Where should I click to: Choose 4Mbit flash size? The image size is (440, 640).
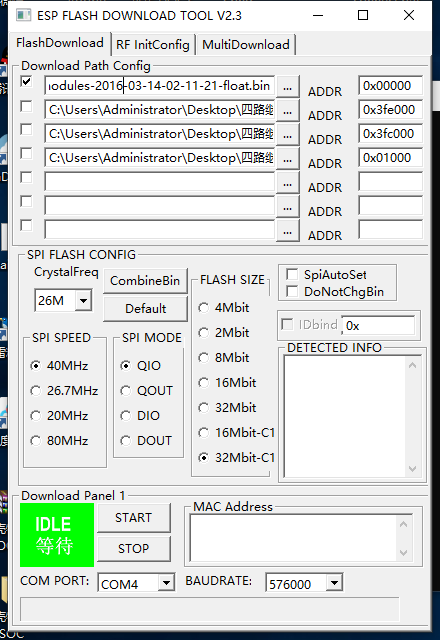click(x=203, y=308)
